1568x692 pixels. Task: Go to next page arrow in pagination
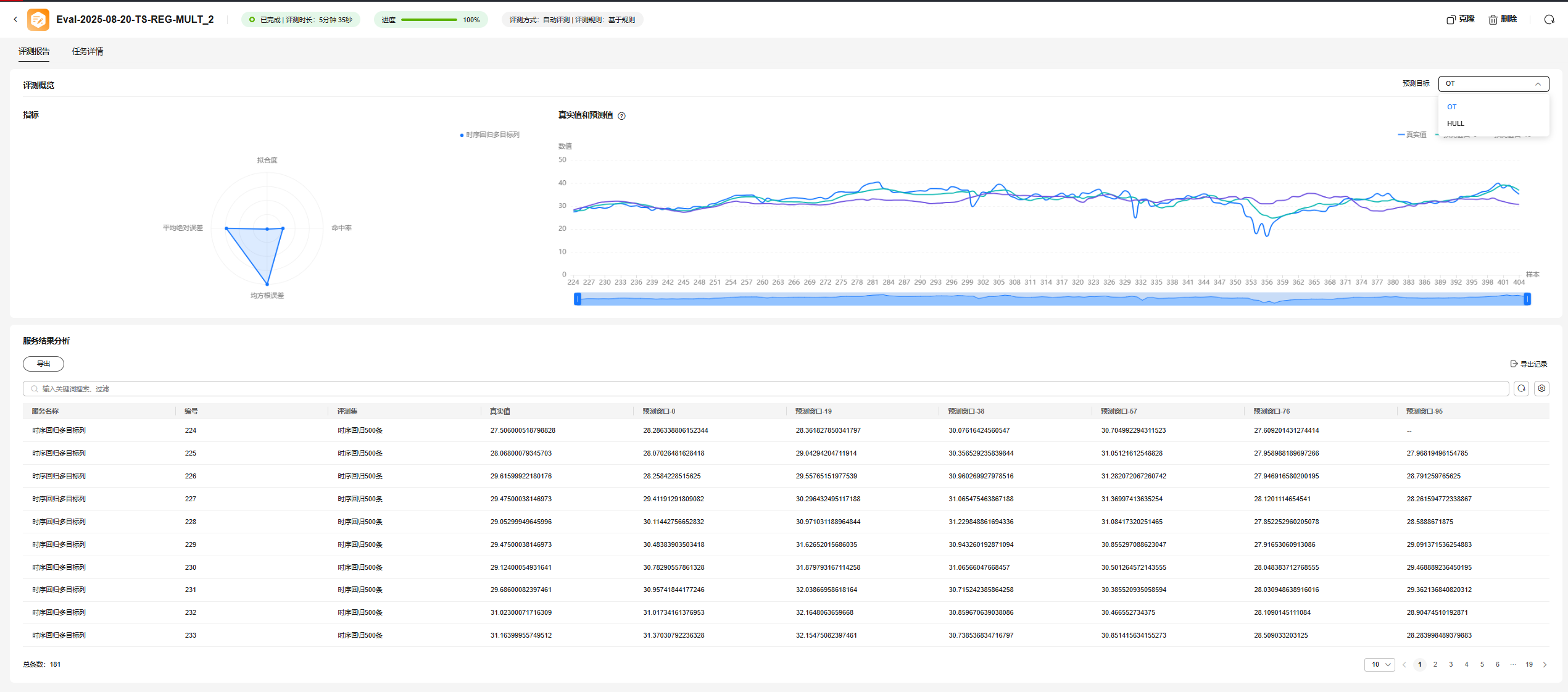[x=1545, y=665]
